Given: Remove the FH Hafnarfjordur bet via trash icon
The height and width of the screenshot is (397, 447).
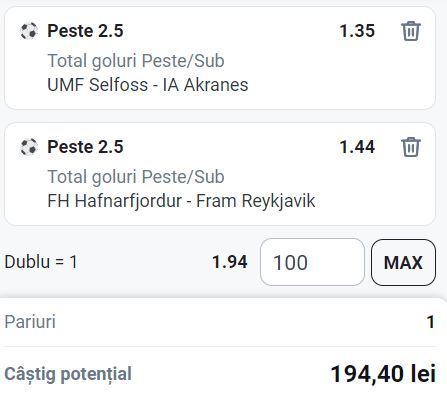Looking at the screenshot, I should point(411,147).
